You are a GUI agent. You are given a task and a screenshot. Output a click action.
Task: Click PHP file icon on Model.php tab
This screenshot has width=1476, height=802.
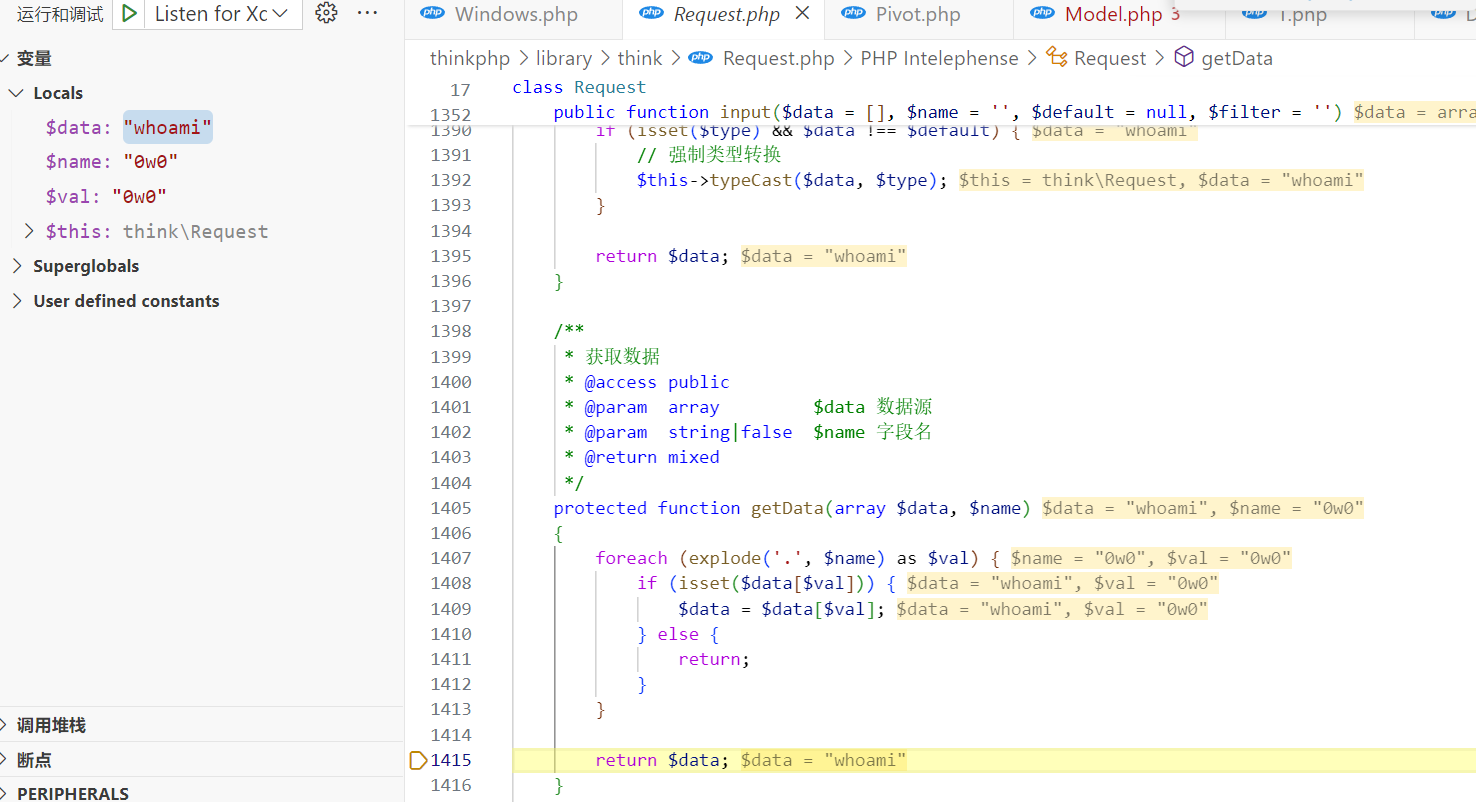pyautogui.click(x=1043, y=13)
